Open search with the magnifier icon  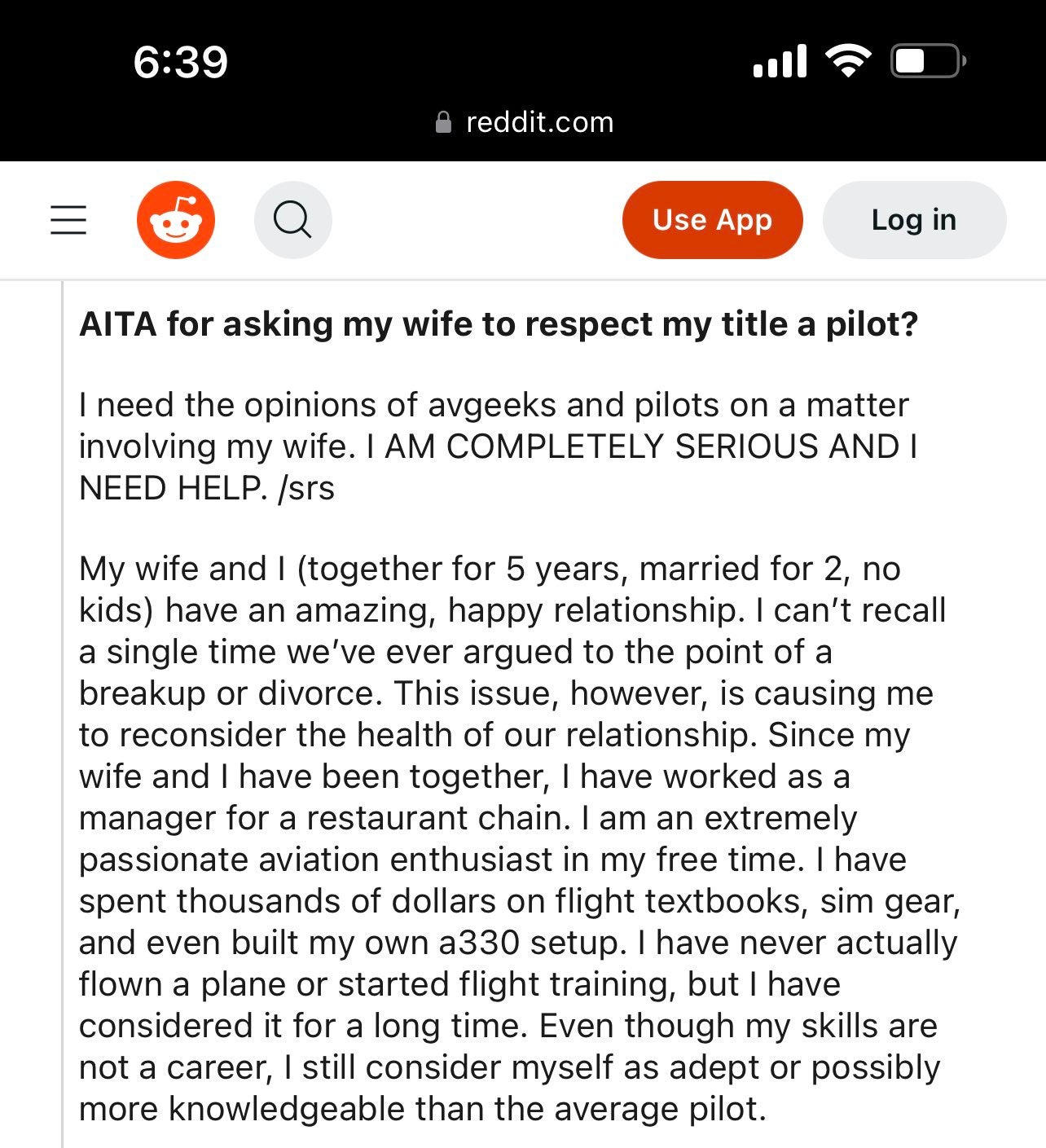point(292,220)
